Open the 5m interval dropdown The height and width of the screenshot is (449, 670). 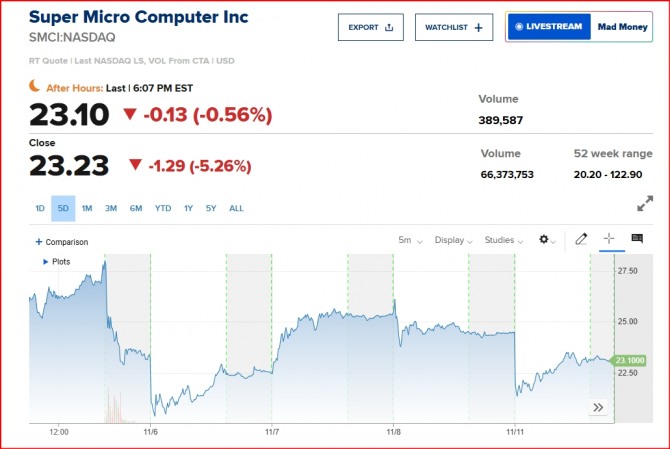(x=410, y=240)
